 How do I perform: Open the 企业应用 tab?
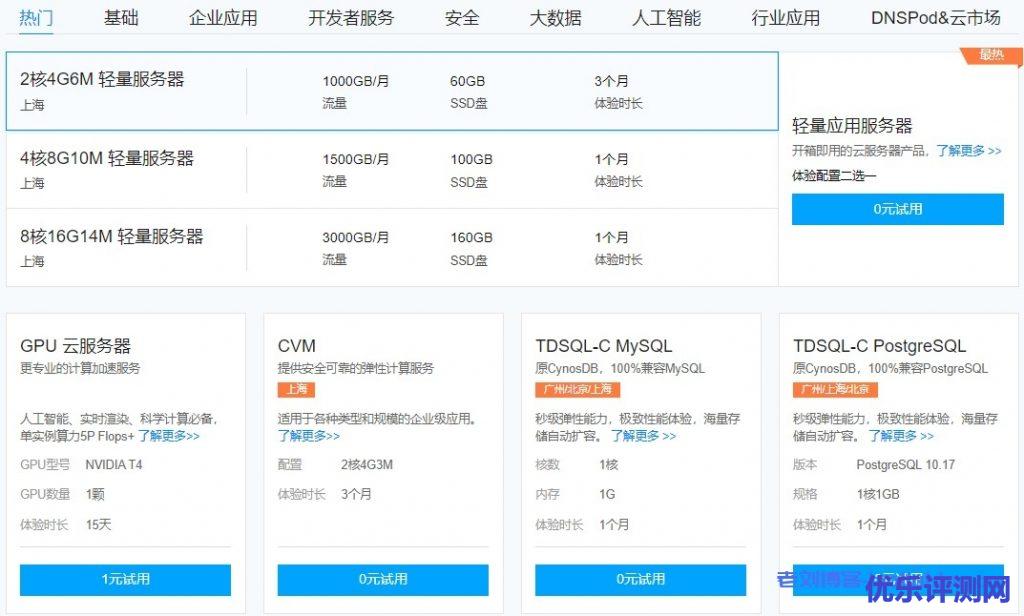[x=223, y=18]
